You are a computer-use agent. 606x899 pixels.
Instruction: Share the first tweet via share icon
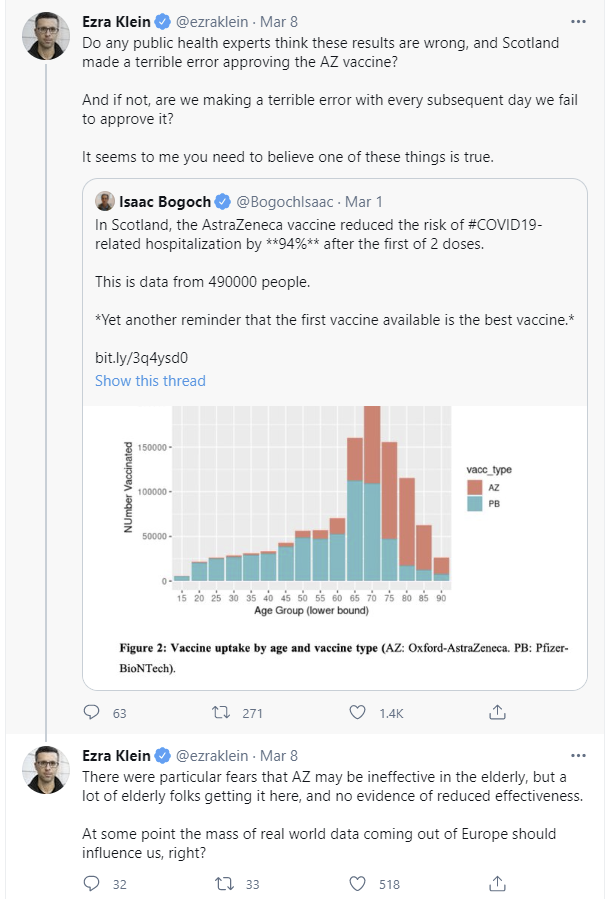point(496,713)
